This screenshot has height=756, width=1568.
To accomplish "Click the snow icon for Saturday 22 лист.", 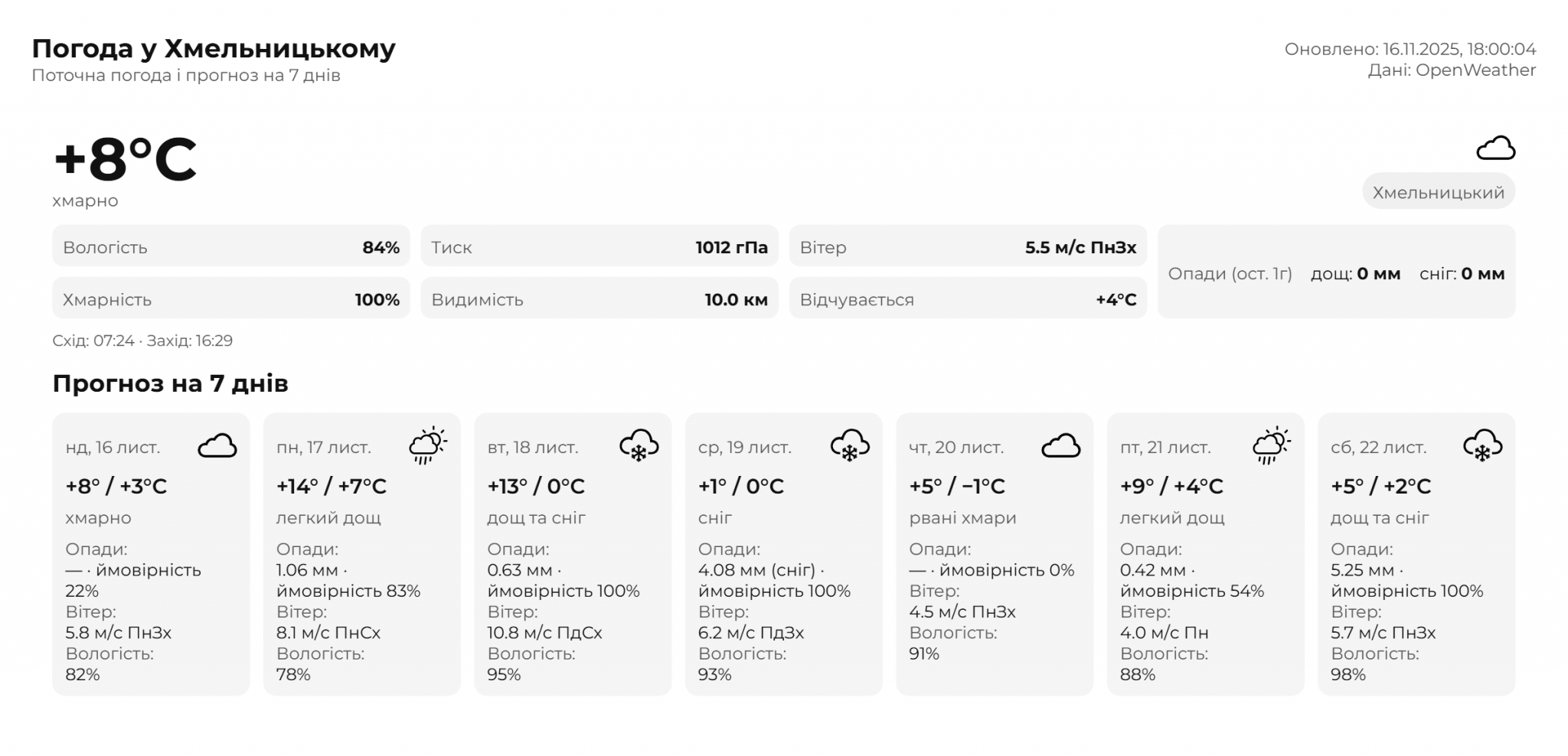I will (1482, 446).
